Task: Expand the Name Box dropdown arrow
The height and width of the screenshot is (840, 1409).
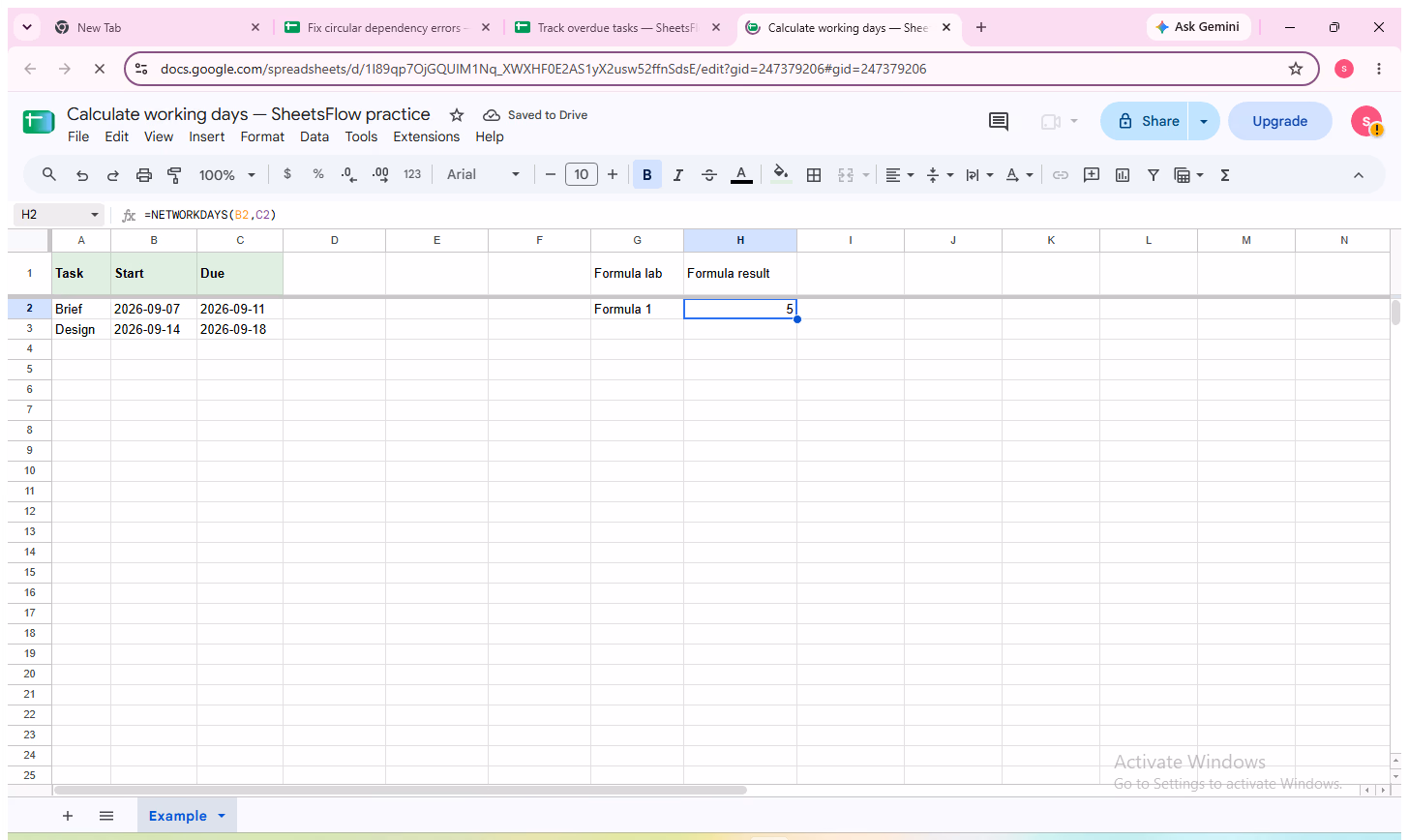Action: [95, 215]
